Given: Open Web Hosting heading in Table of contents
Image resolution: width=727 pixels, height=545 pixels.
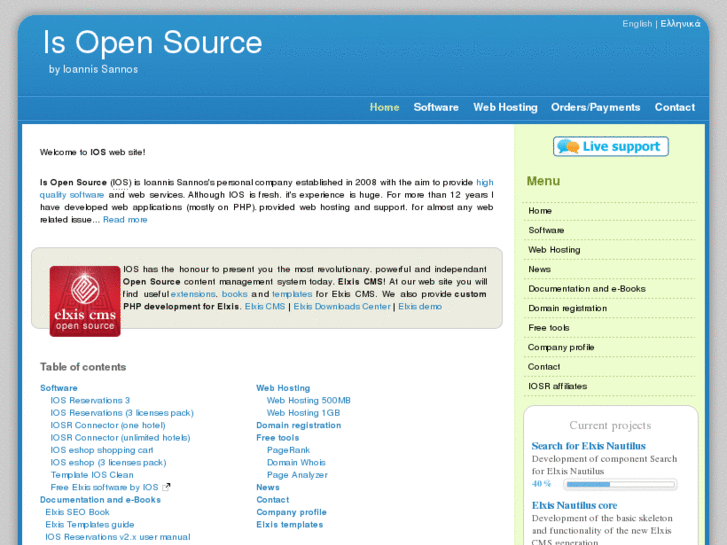Looking at the screenshot, I should coord(283,388).
